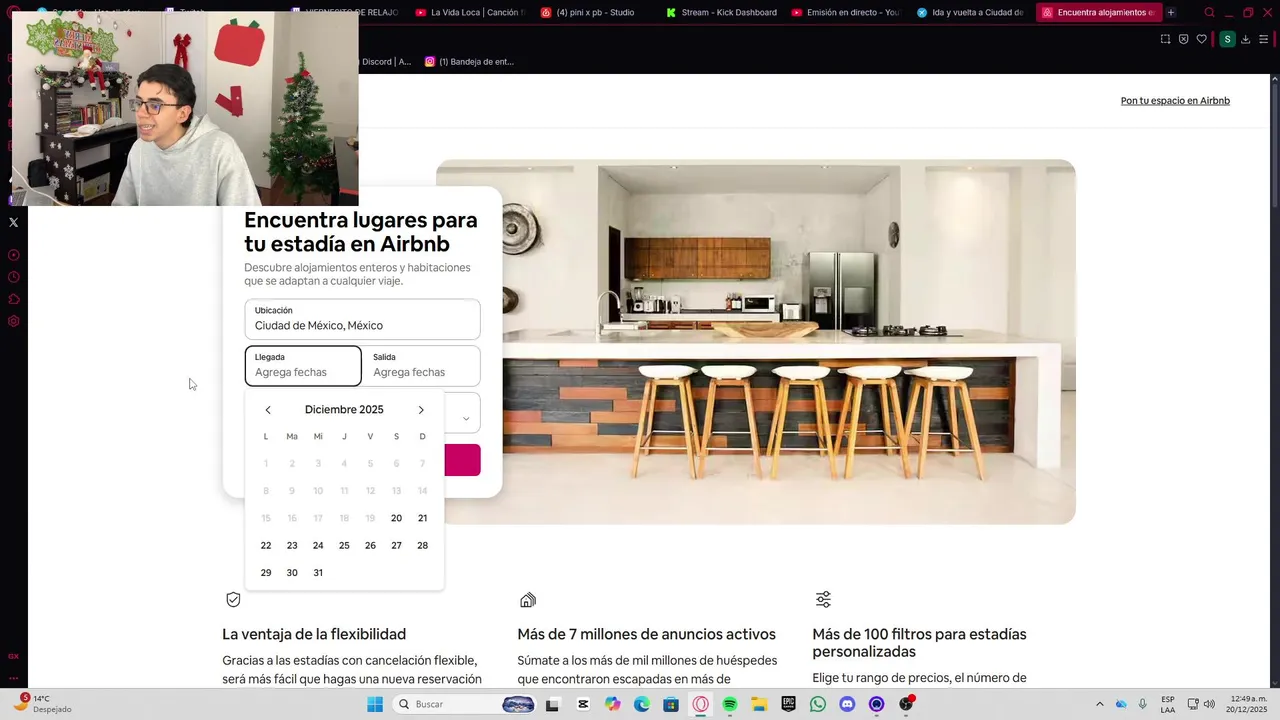1280x720 pixels.
Task: Select December 24 in calendar
Action: (x=318, y=545)
